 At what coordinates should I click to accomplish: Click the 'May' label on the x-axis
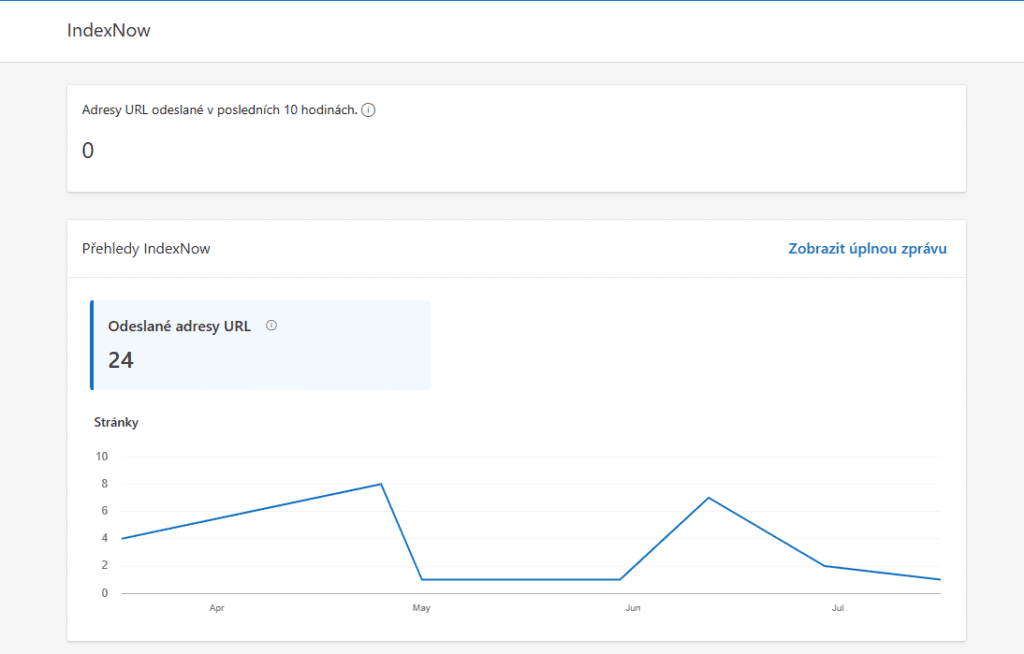(x=421, y=607)
